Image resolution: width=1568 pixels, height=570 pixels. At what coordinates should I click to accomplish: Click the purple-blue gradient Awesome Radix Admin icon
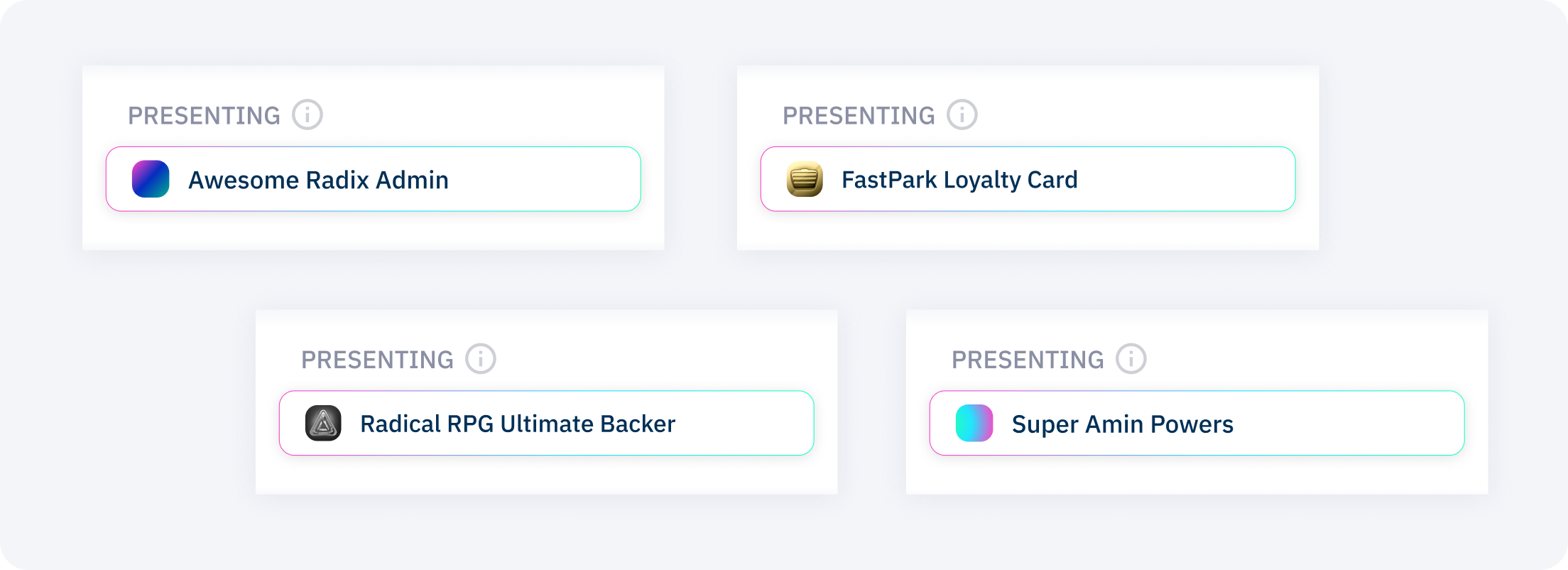click(151, 179)
